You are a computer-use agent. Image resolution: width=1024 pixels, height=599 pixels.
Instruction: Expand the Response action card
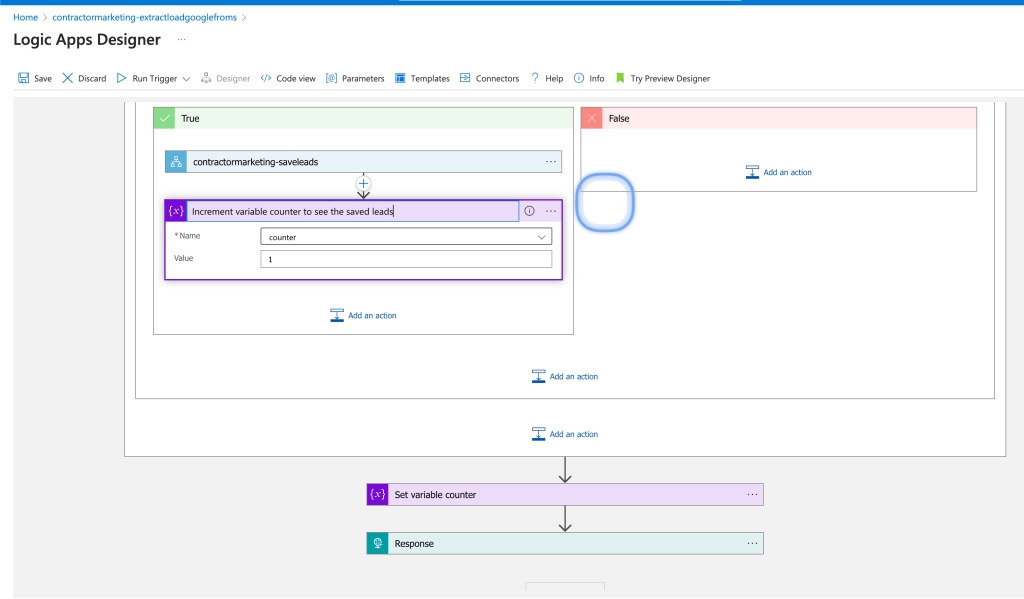click(565, 543)
